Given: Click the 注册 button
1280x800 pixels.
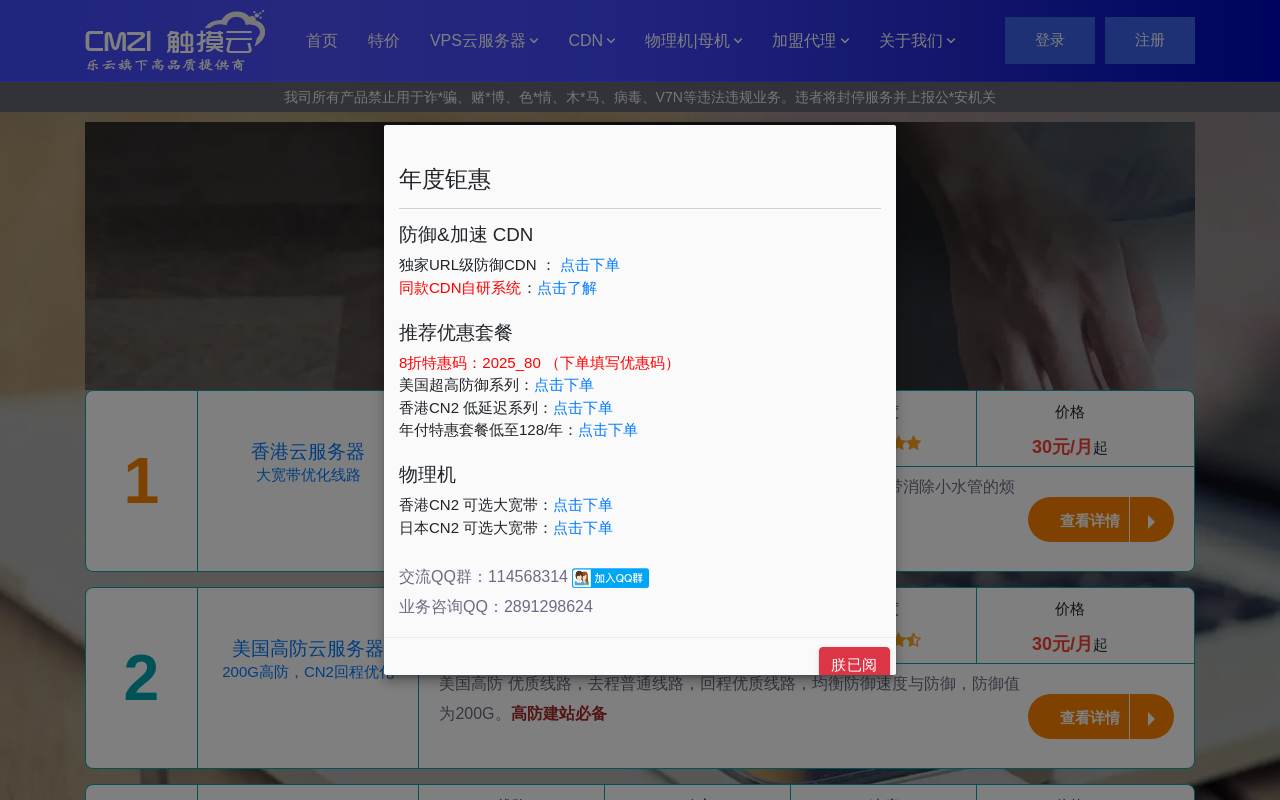Looking at the screenshot, I should pyautogui.click(x=1150, y=40).
